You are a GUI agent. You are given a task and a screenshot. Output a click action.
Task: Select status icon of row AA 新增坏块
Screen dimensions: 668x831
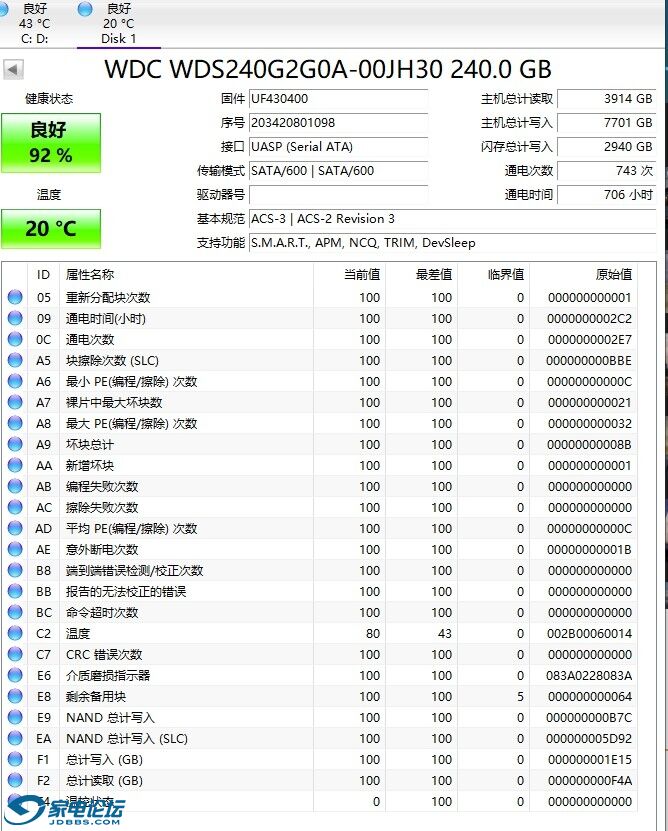coord(15,465)
